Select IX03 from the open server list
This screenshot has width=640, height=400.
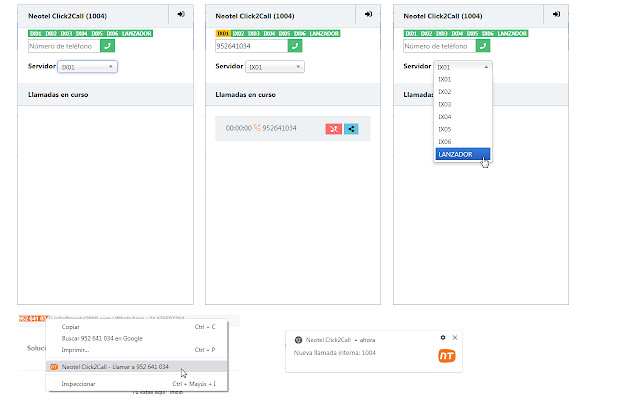click(462, 104)
